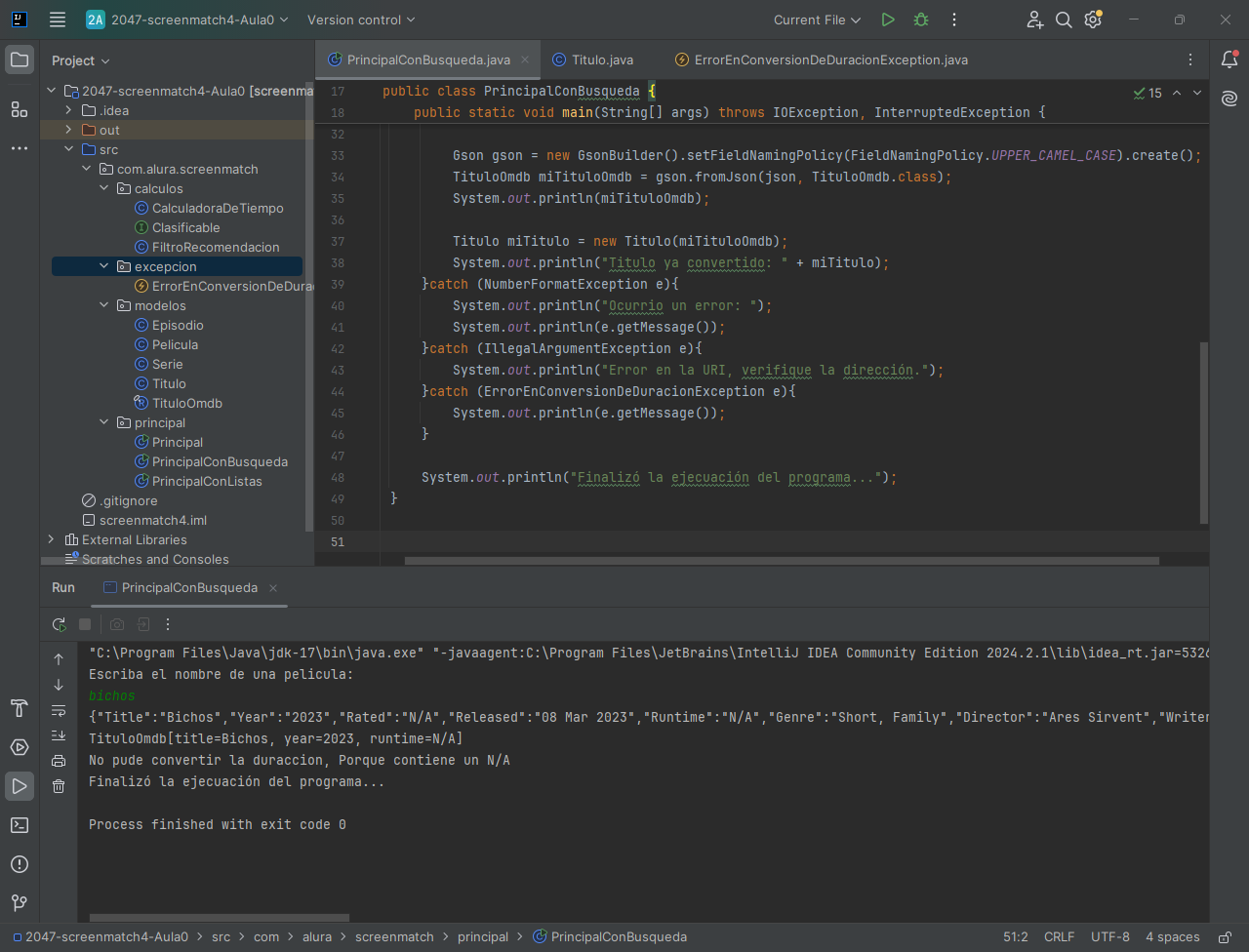
Task: Toggle soft-wrap in console
Action: click(x=59, y=710)
